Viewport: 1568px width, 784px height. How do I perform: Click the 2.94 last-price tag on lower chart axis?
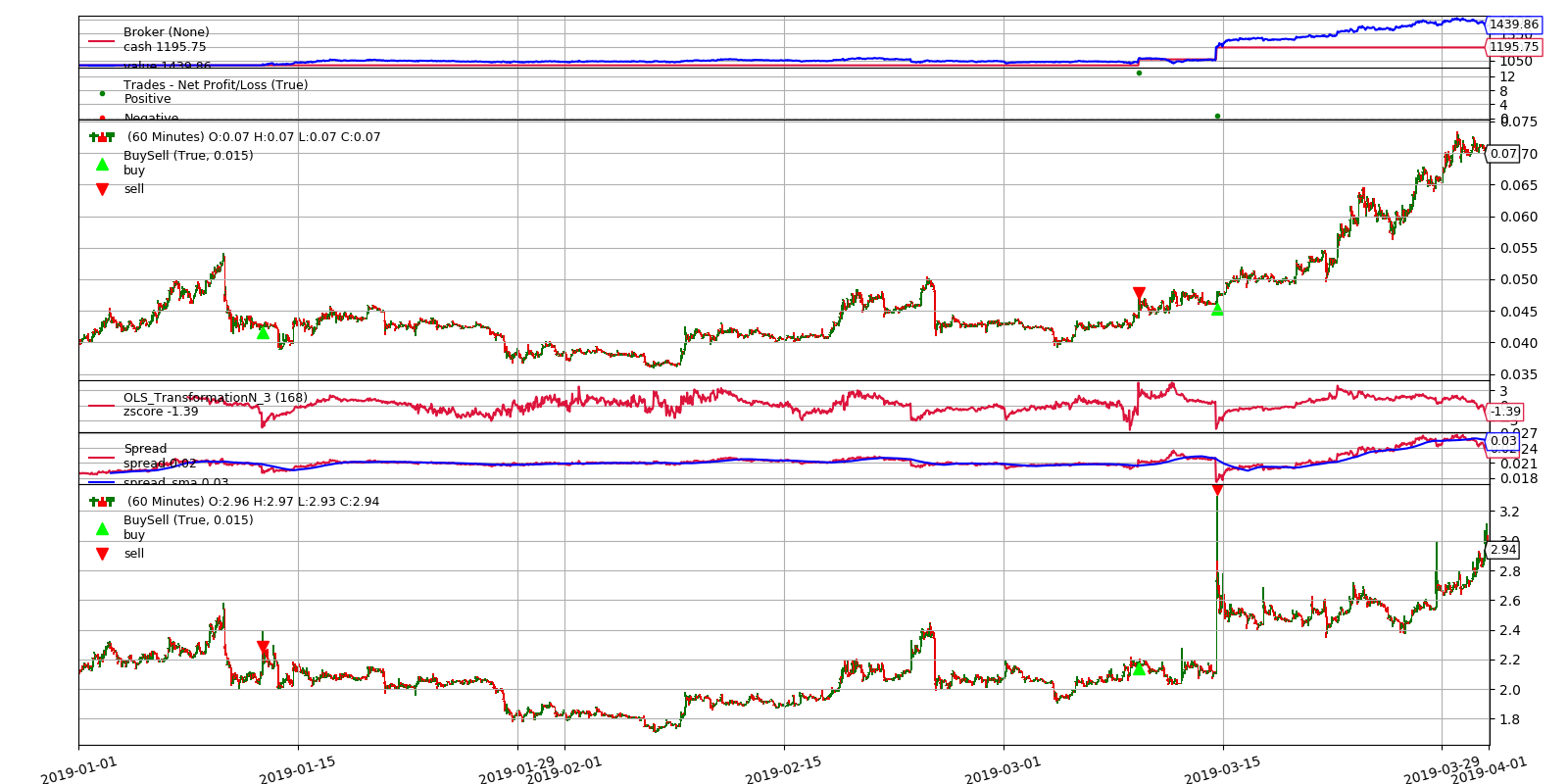point(1503,550)
